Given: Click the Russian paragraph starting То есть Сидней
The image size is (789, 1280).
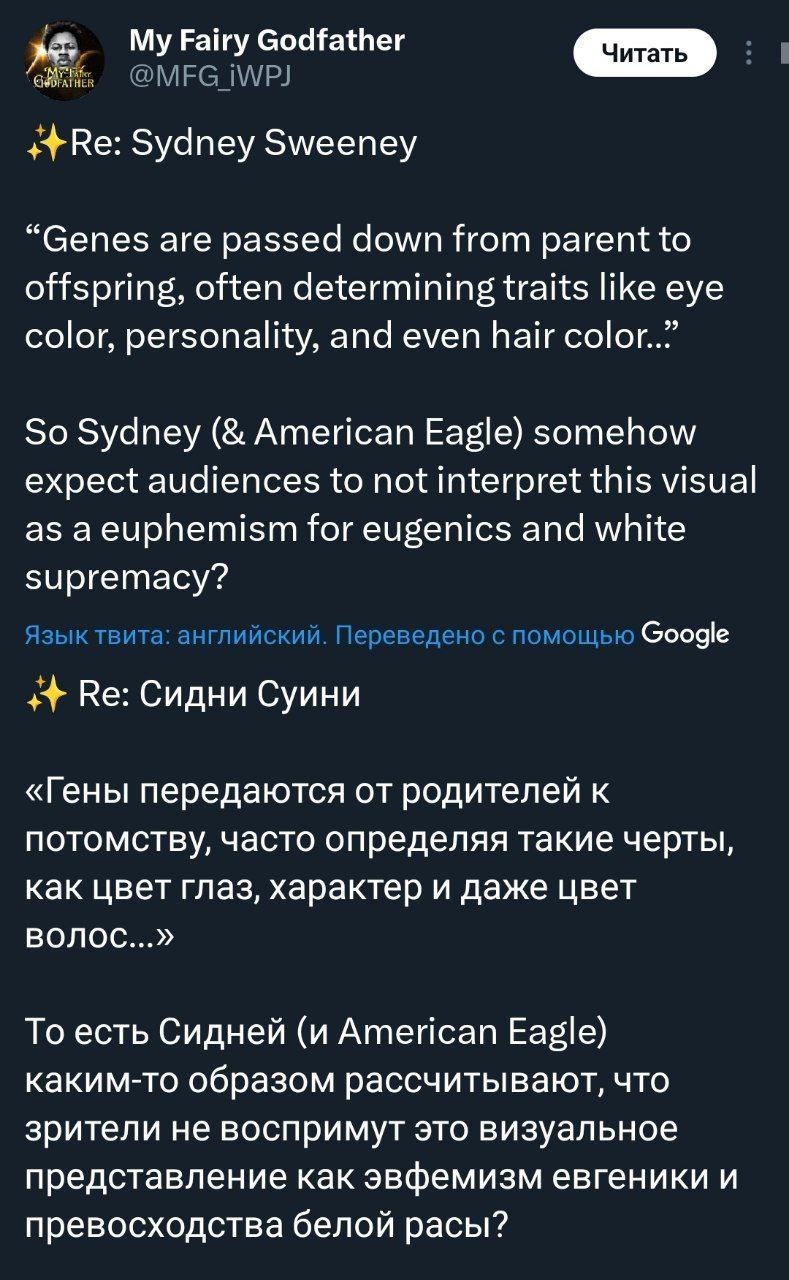Looking at the screenshot, I should tap(383, 1127).
